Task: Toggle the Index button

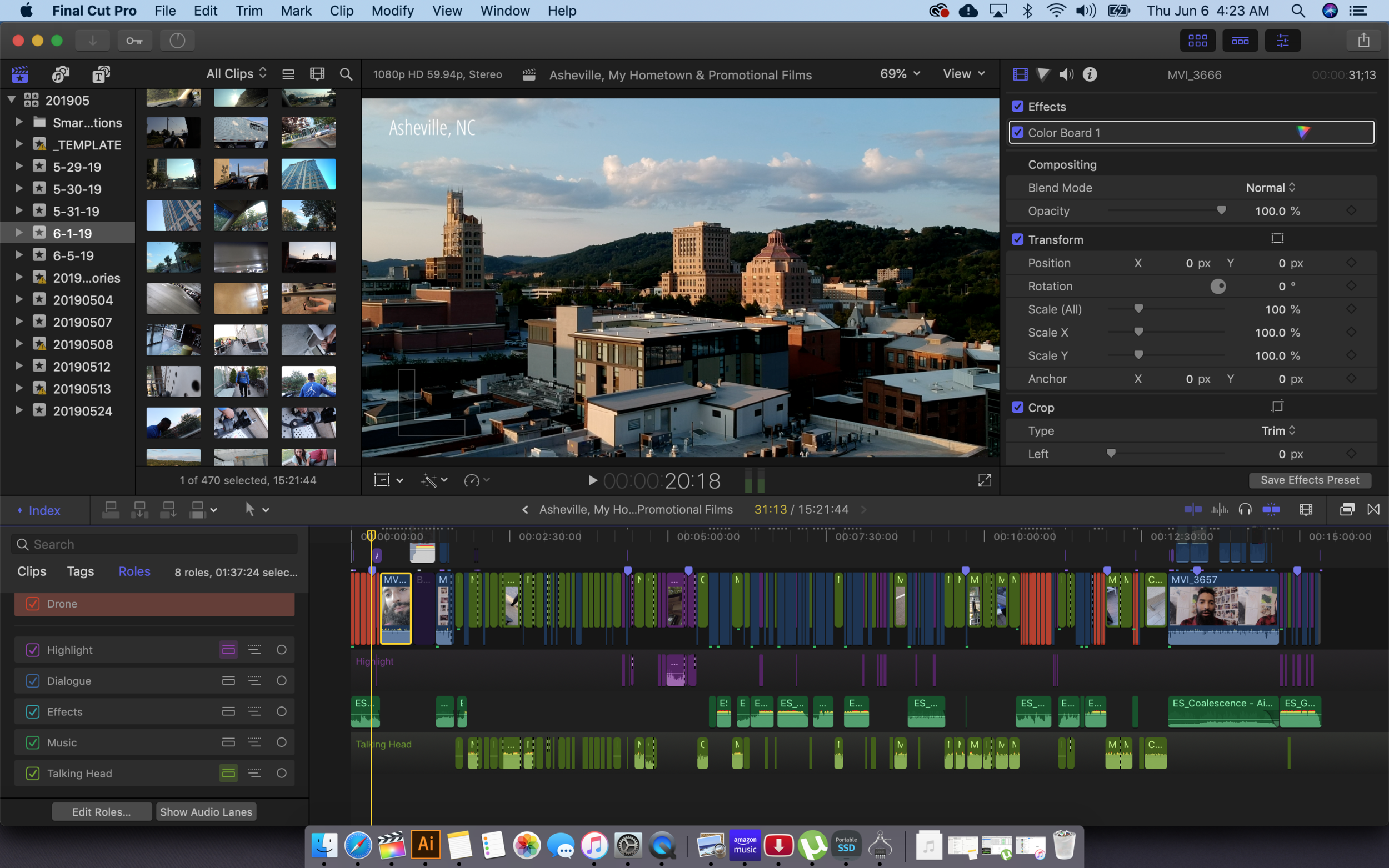Action: [39, 510]
